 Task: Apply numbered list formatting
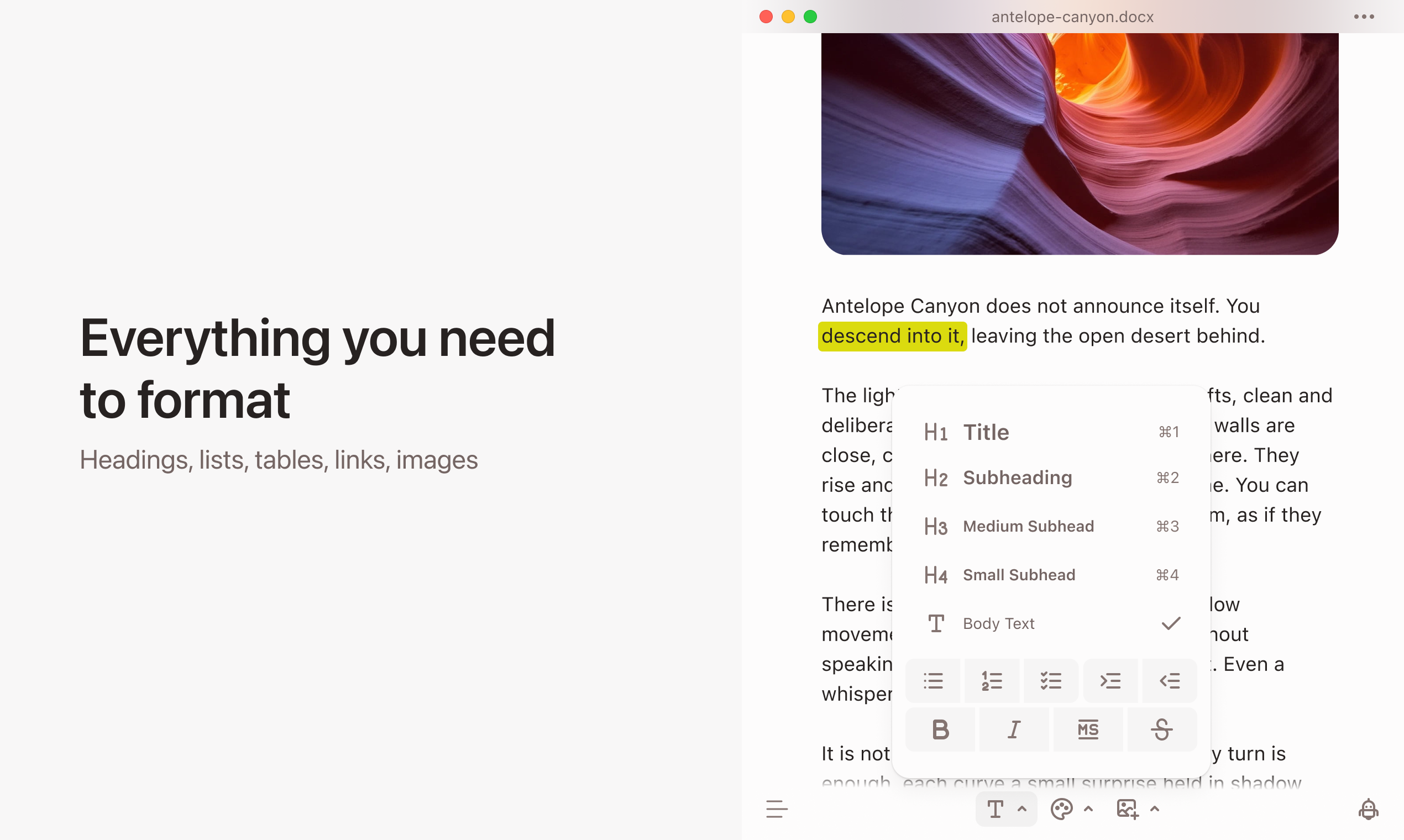991,680
